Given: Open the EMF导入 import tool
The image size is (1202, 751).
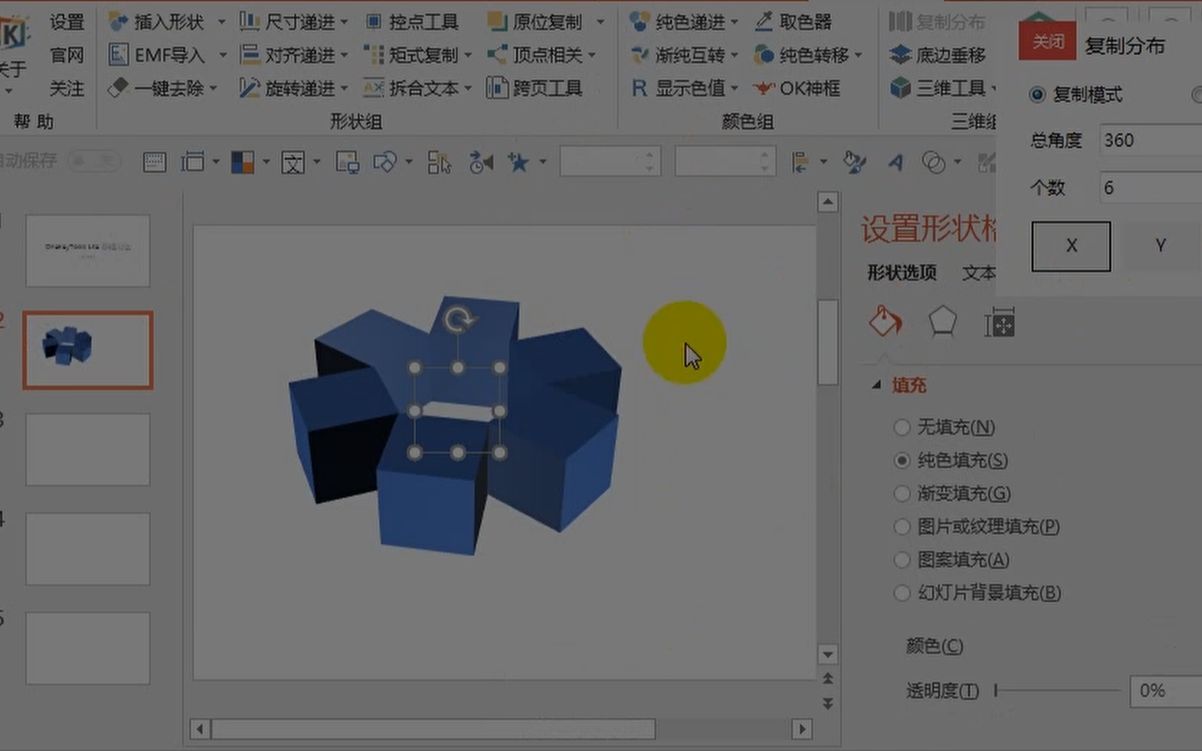Looking at the screenshot, I should coord(168,54).
